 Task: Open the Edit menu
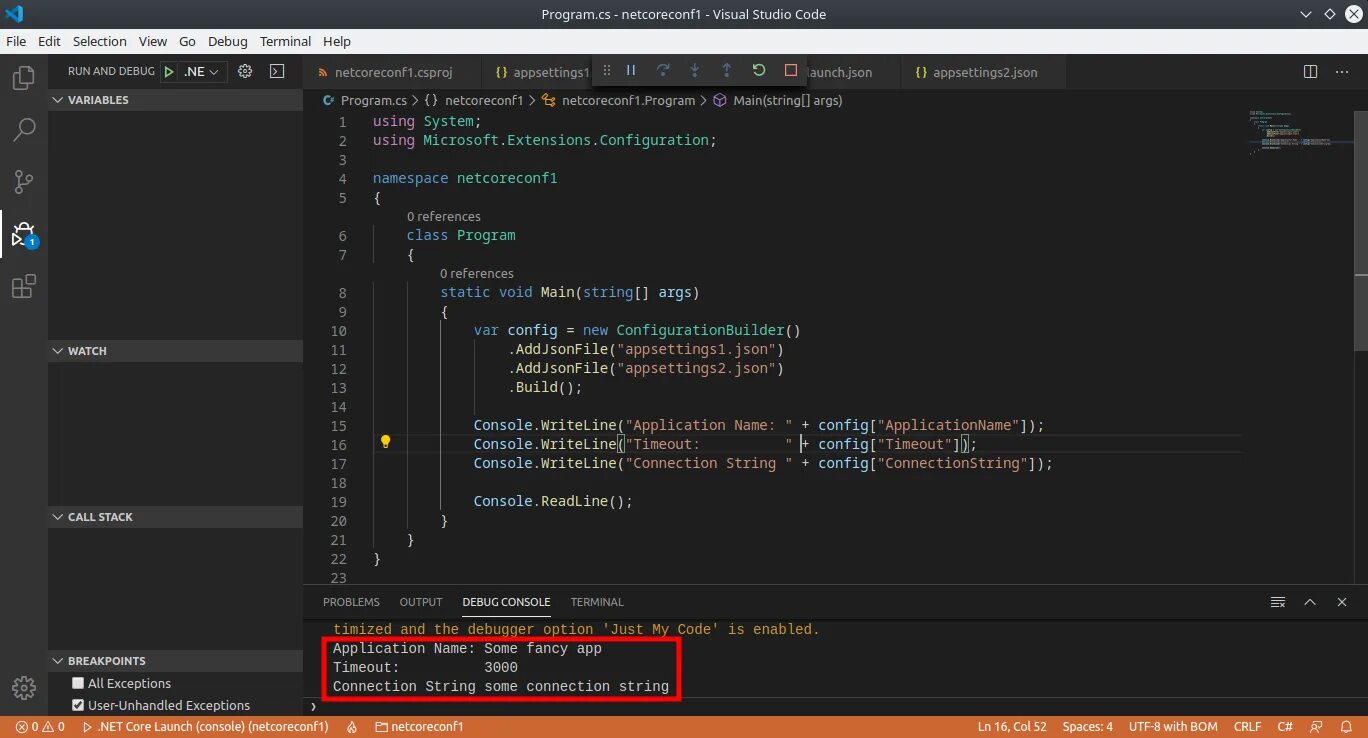(x=49, y=41)
